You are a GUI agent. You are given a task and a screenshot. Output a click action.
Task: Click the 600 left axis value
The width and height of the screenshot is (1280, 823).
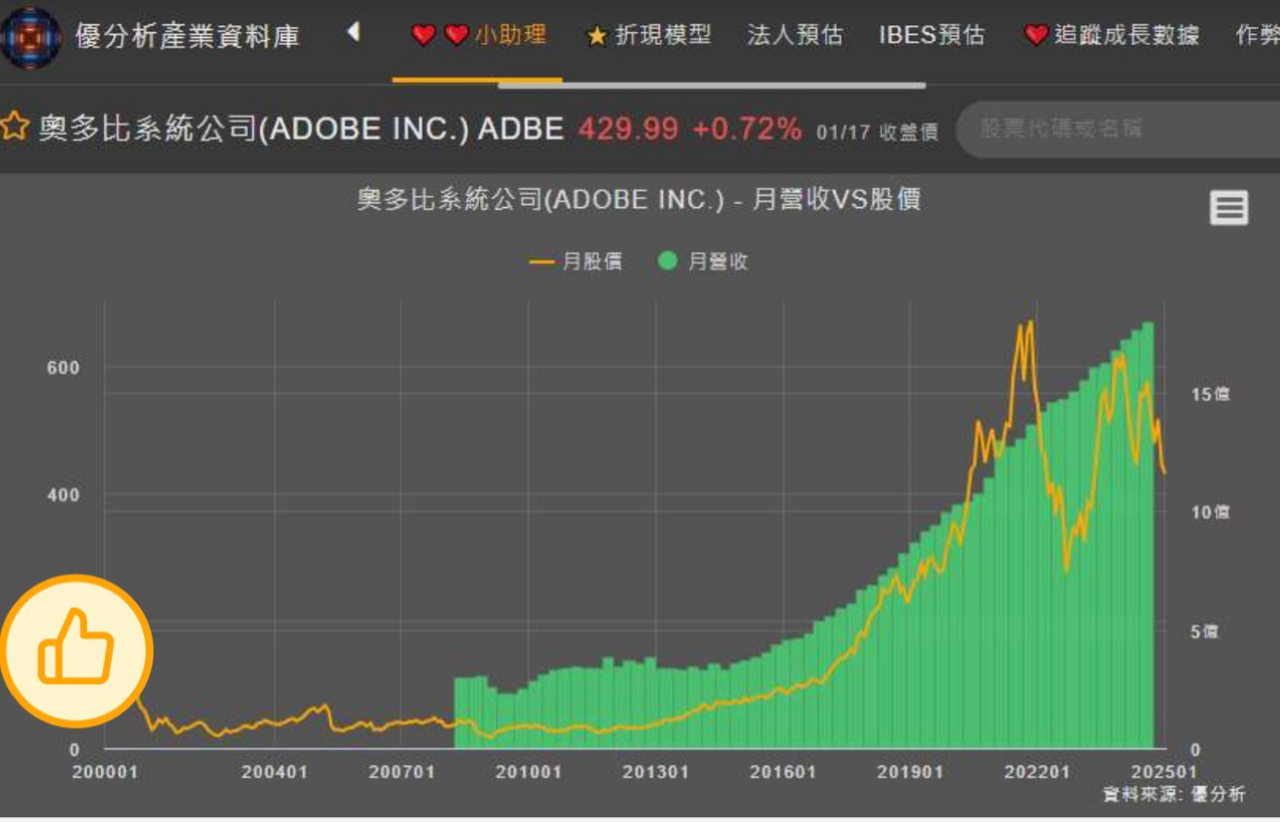pos(63,368)
